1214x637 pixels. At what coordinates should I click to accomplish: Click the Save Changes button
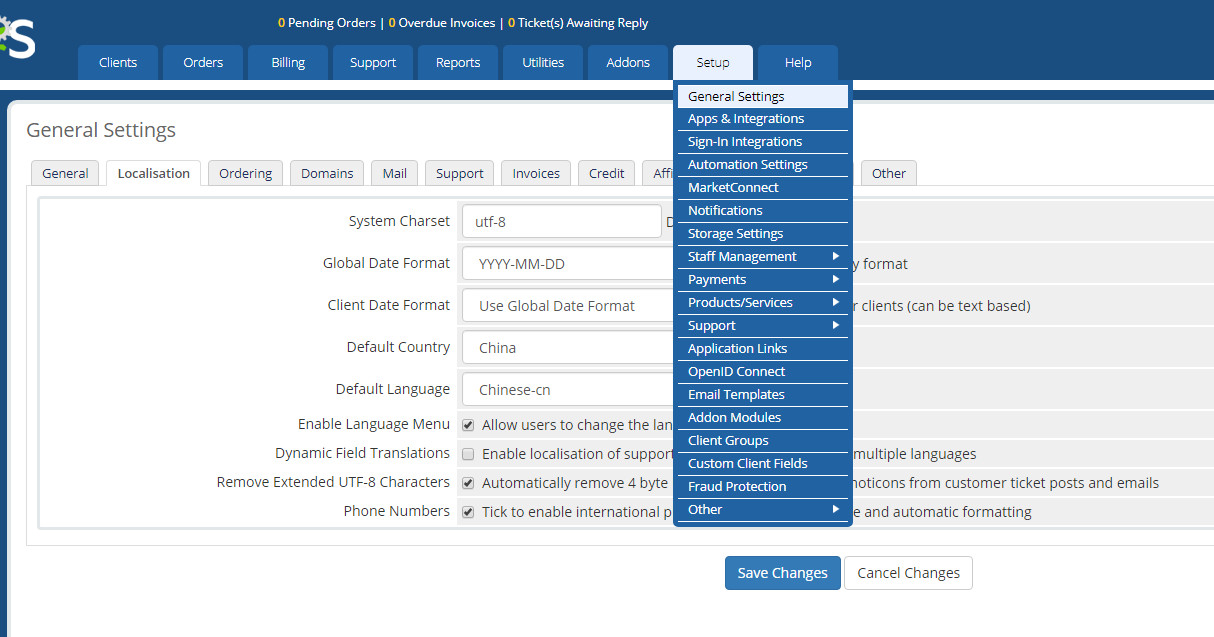coord(782,573)
